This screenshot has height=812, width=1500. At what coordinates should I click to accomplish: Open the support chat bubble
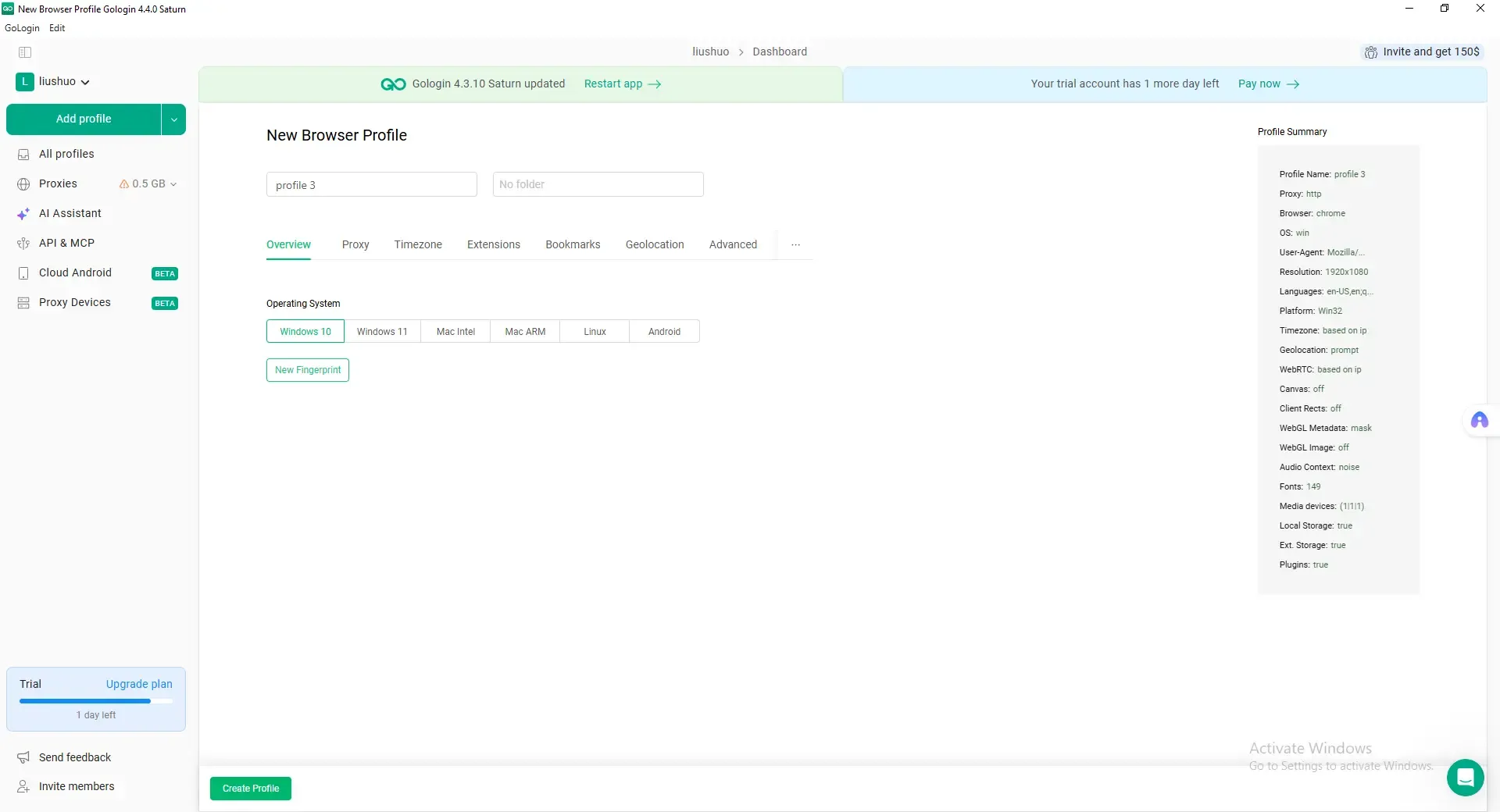(x=1466, y=778)
